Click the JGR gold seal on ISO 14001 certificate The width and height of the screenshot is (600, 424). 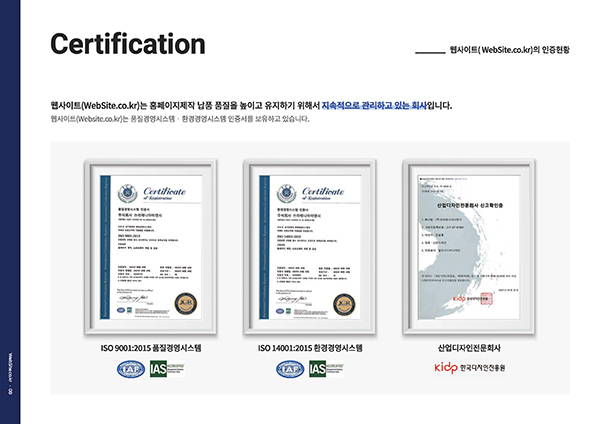[x=344, y=305]
